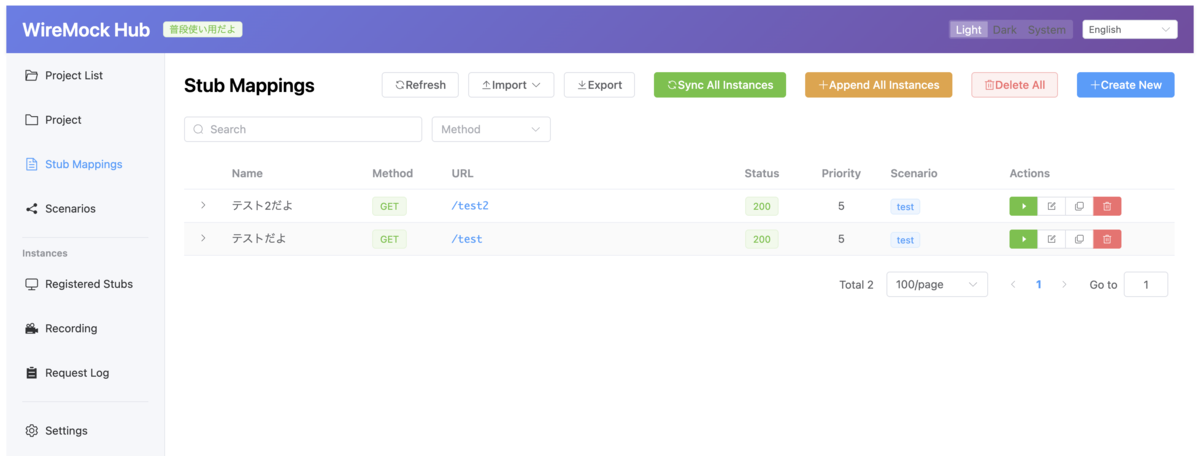This screenshot has width=1200, height=456.
Task: Select page 1 in pagination
Action: coord(1039,285)
